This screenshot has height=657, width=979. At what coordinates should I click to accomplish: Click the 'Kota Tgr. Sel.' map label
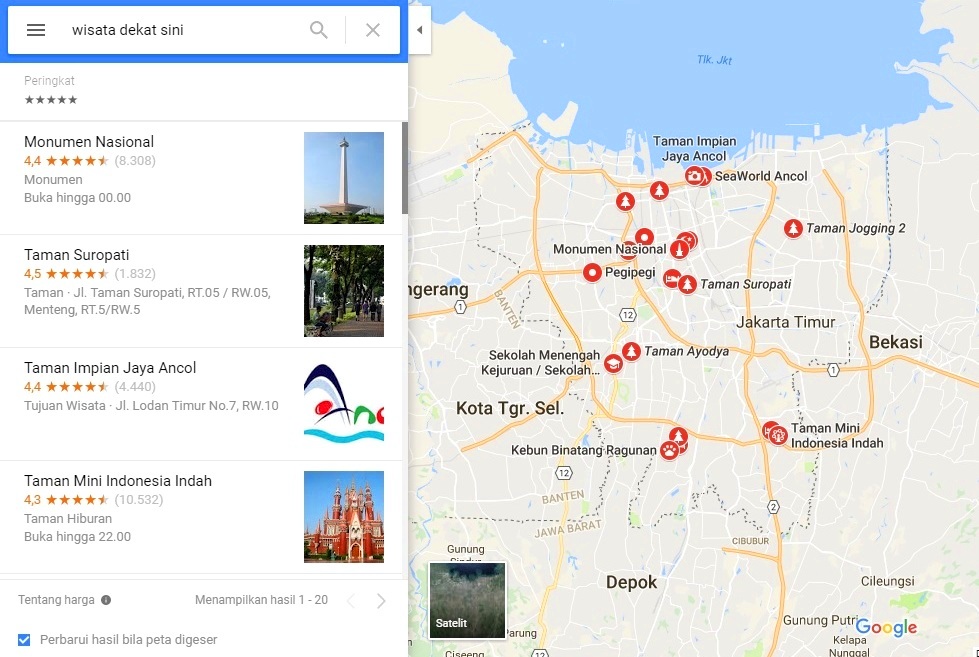(509, 408)
